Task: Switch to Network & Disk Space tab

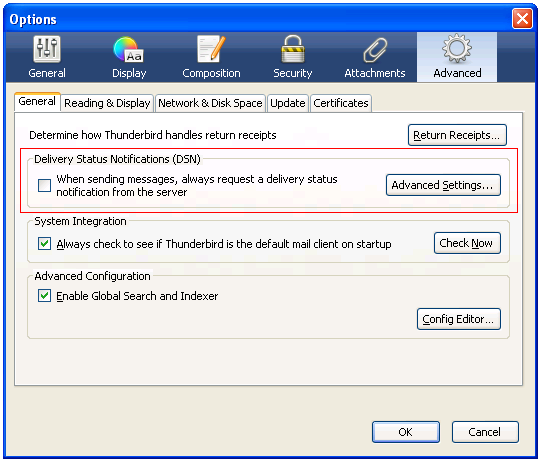Action: 210,103
